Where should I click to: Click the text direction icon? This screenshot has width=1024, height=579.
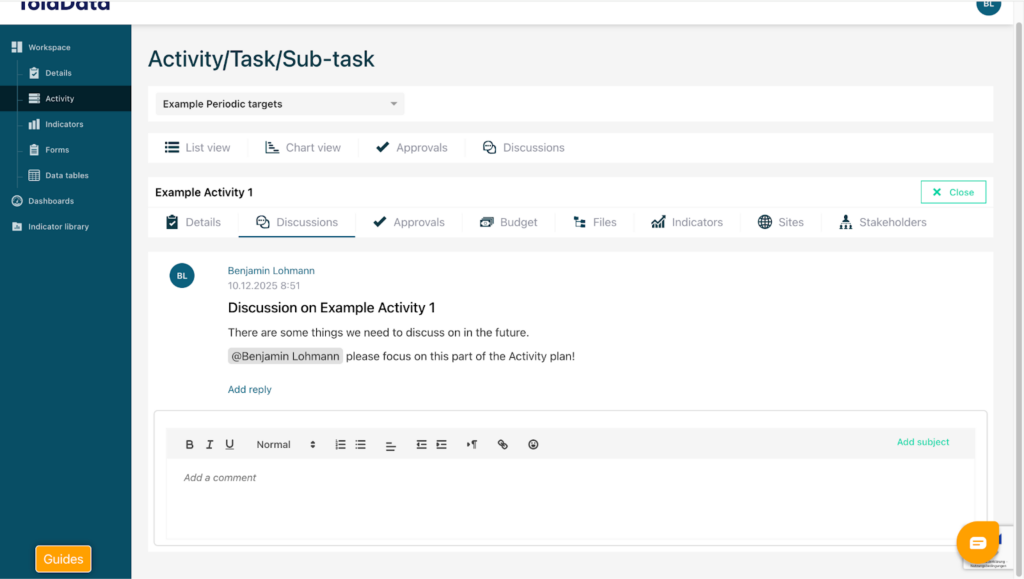point(472,445)
